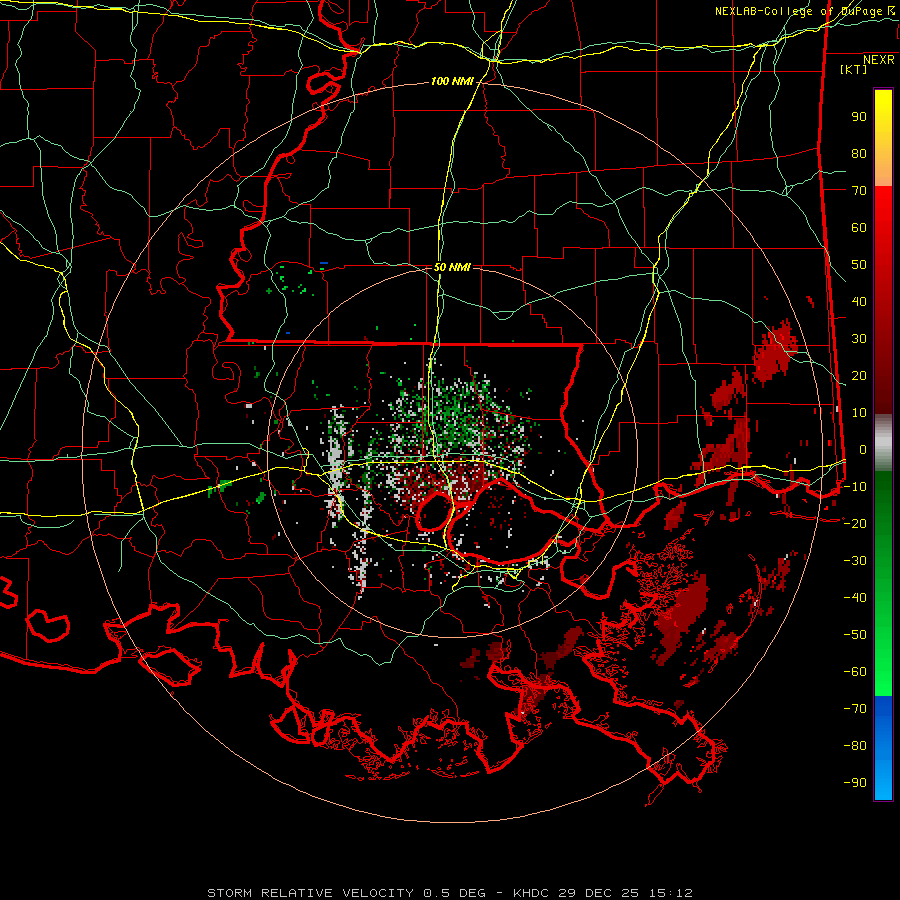Select the -40 scale label
The height and width of the screenshot is (900, 900).
855,598
